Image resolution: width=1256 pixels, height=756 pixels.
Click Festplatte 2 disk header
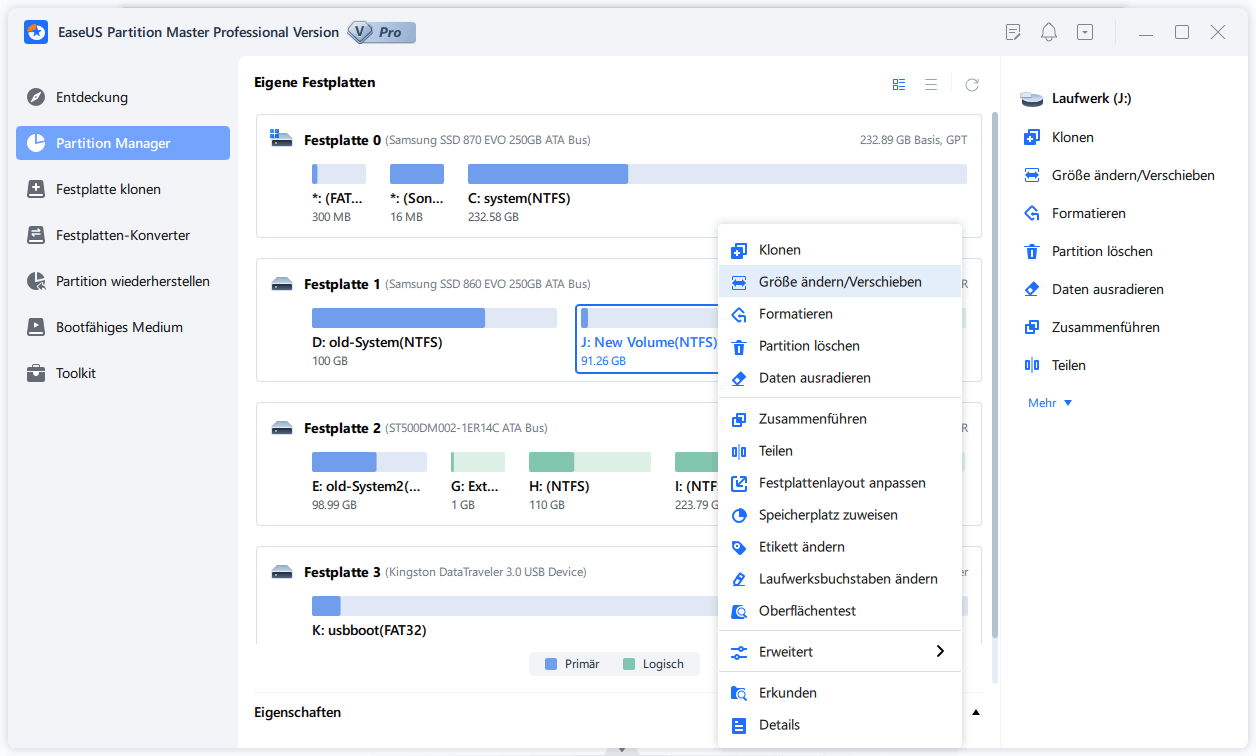coord(342,429)
